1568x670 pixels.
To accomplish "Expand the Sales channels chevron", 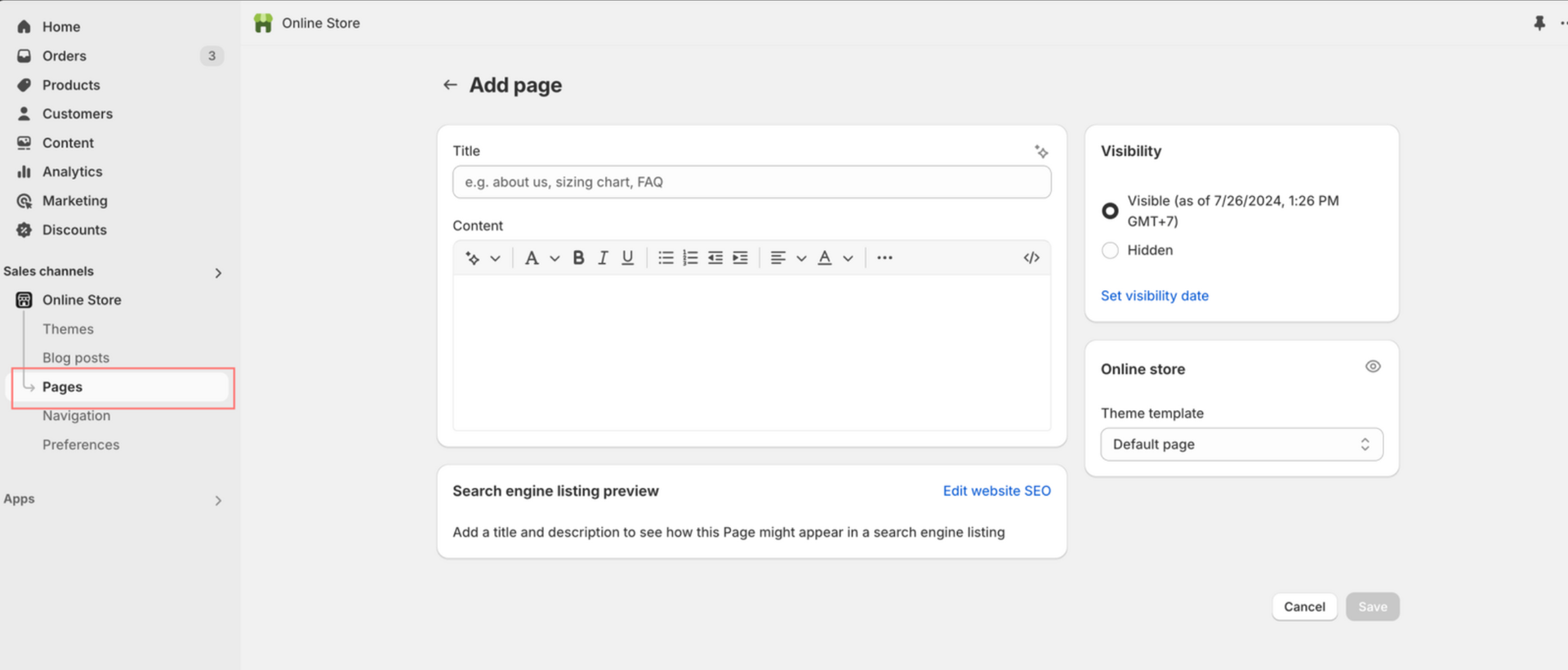I will coord(218,273).
